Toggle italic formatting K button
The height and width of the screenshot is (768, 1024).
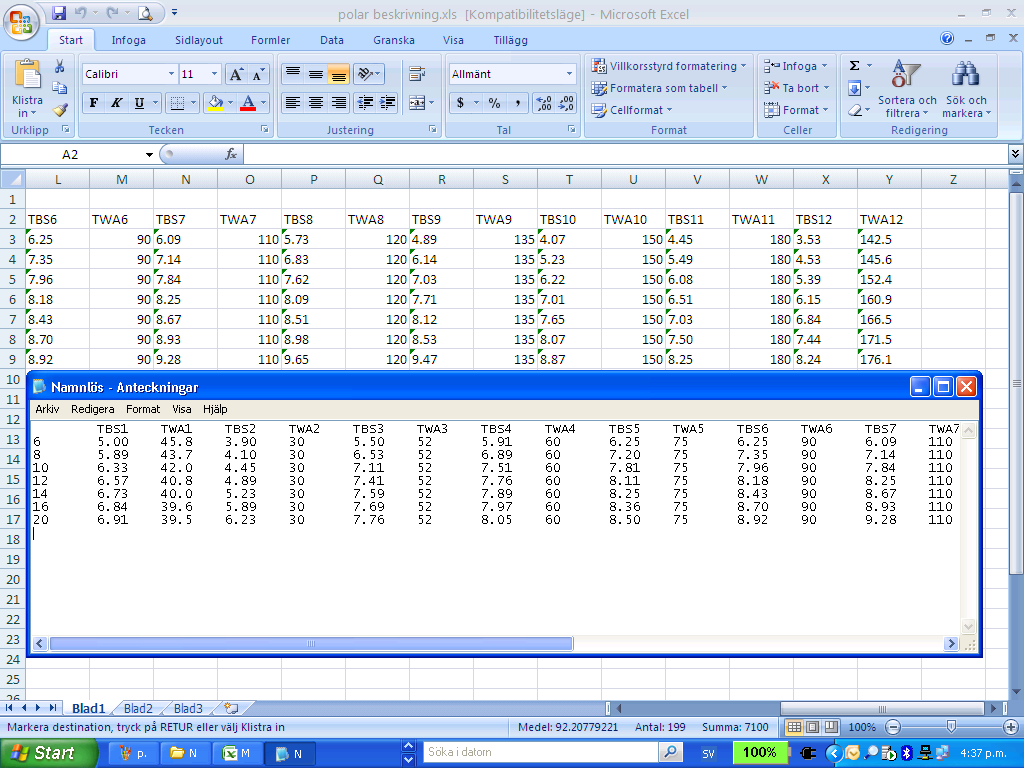pos(116,103)
